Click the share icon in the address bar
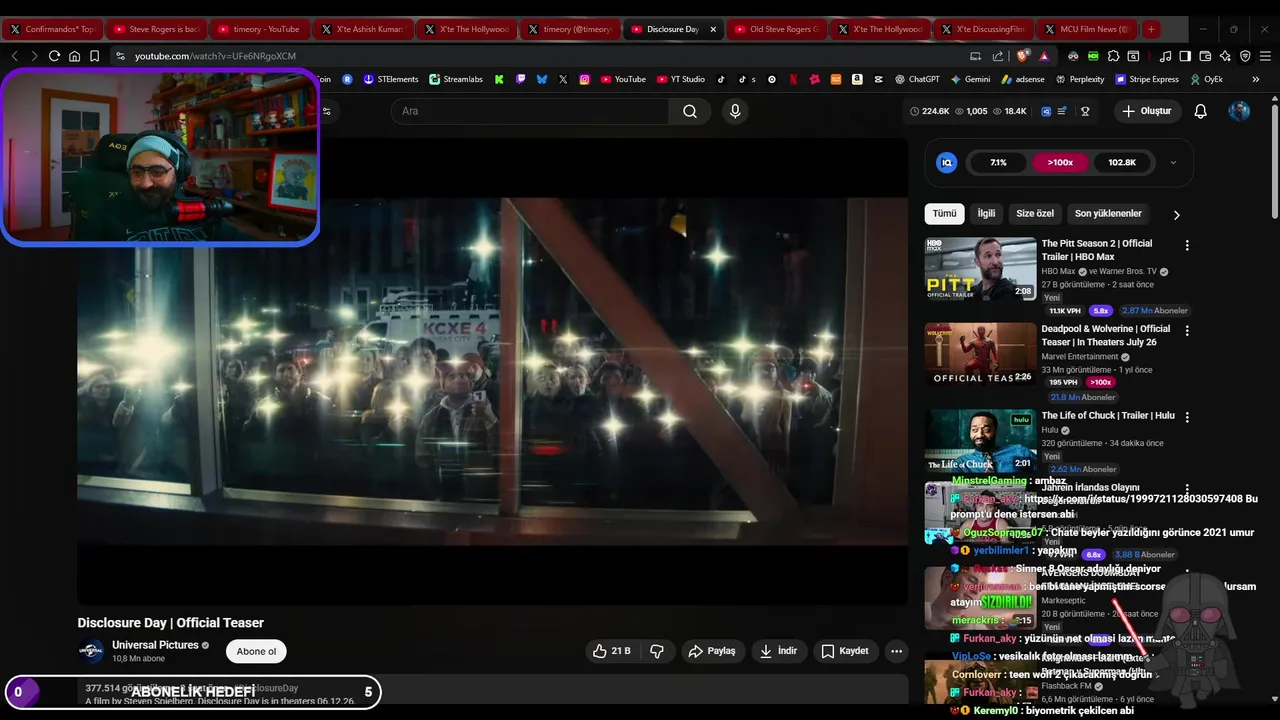Screen dimensions: 1280x720 (998, 56)
